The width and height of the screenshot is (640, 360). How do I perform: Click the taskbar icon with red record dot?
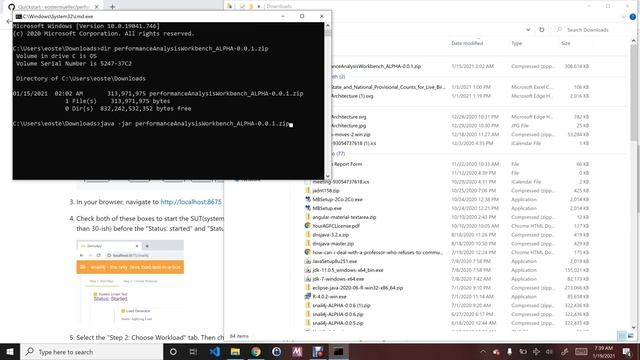pos(318,351)
